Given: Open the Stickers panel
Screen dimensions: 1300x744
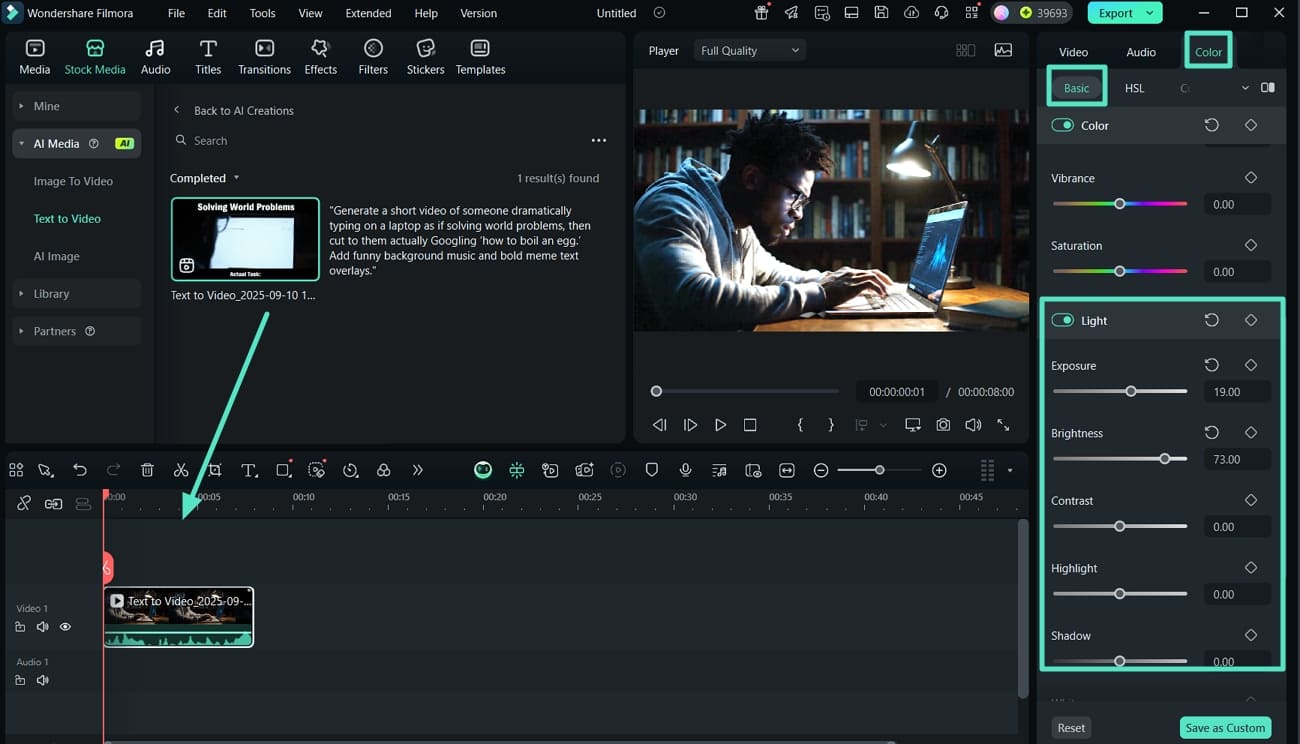Looking at the screenshot, I should pos(425,58).
